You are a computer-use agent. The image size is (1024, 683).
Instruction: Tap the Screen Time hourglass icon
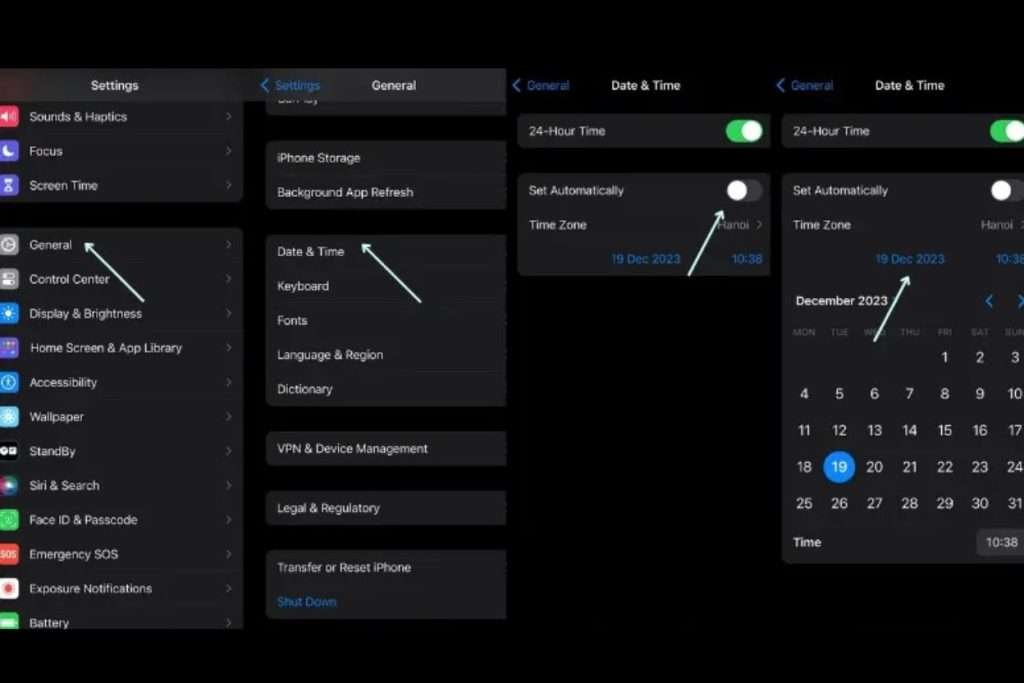(x=9, y=185)
